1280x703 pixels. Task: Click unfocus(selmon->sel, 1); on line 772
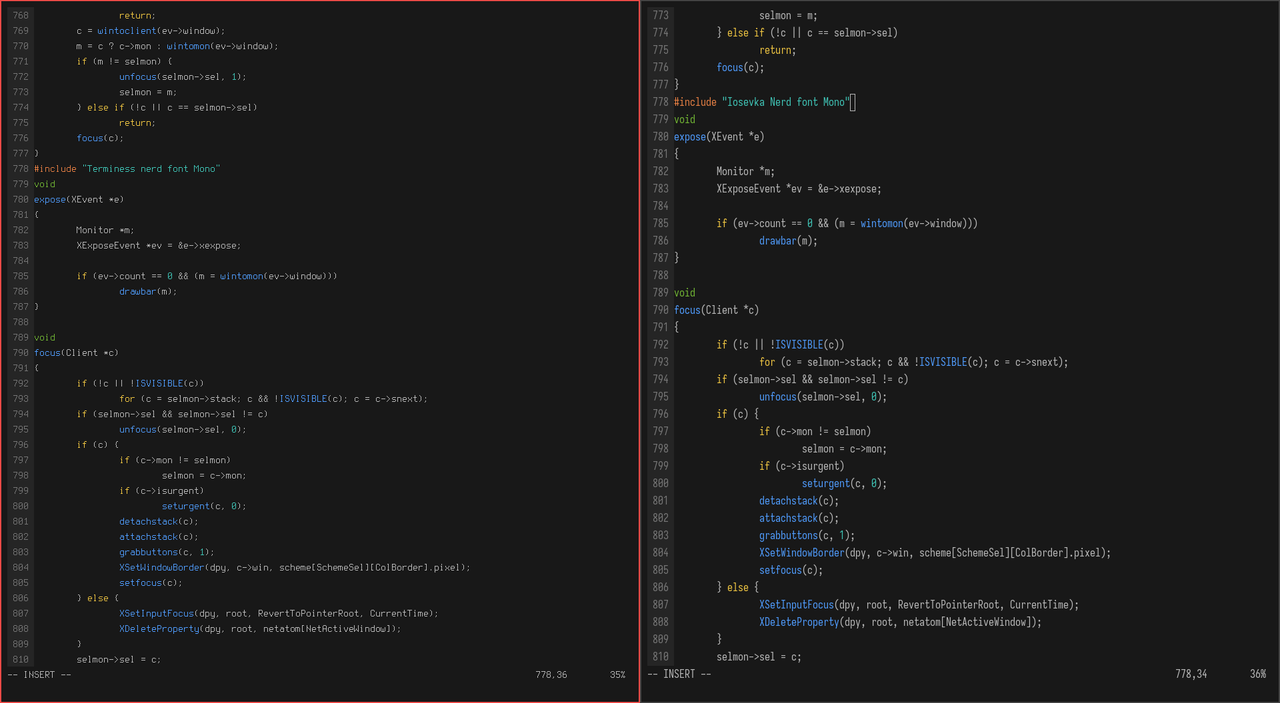182,77
